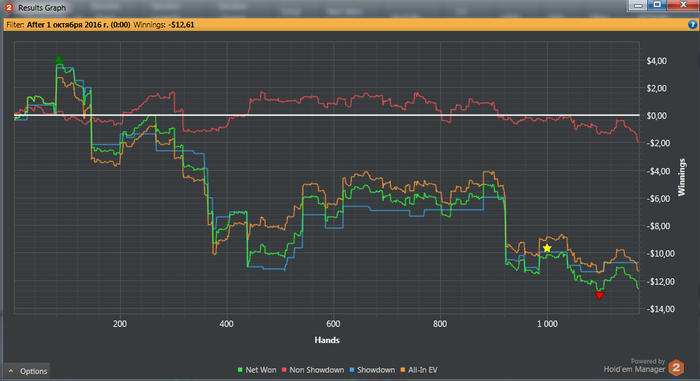Image resolution: width=700 pixels, height=381 pixels.
Task: Click the orange All-In EV color square
Action: pyautogui.click(x=403, y=370)
